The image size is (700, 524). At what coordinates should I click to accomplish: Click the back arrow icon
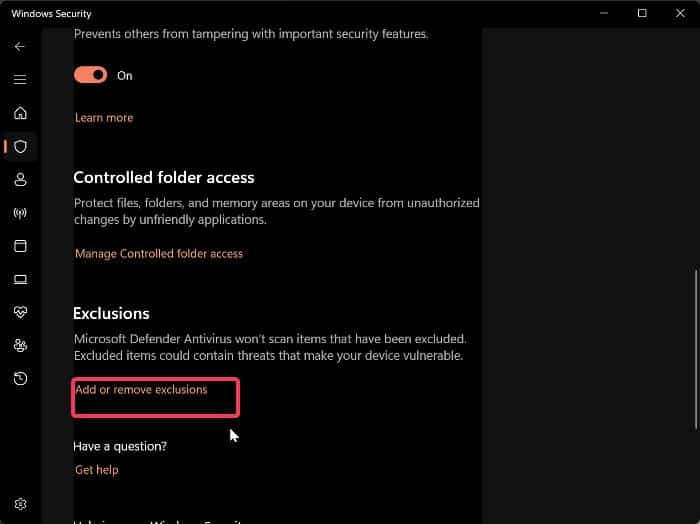tap(20, 47)
